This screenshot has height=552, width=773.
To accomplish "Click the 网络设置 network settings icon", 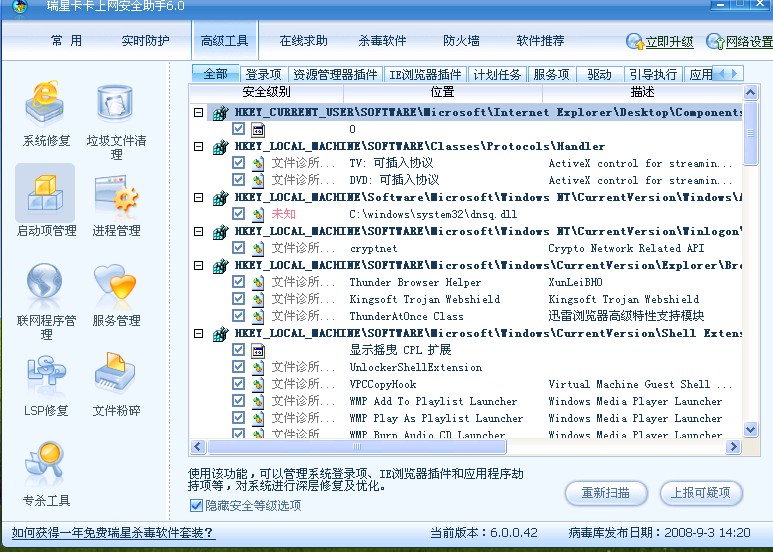I will (x=715, y=41).
